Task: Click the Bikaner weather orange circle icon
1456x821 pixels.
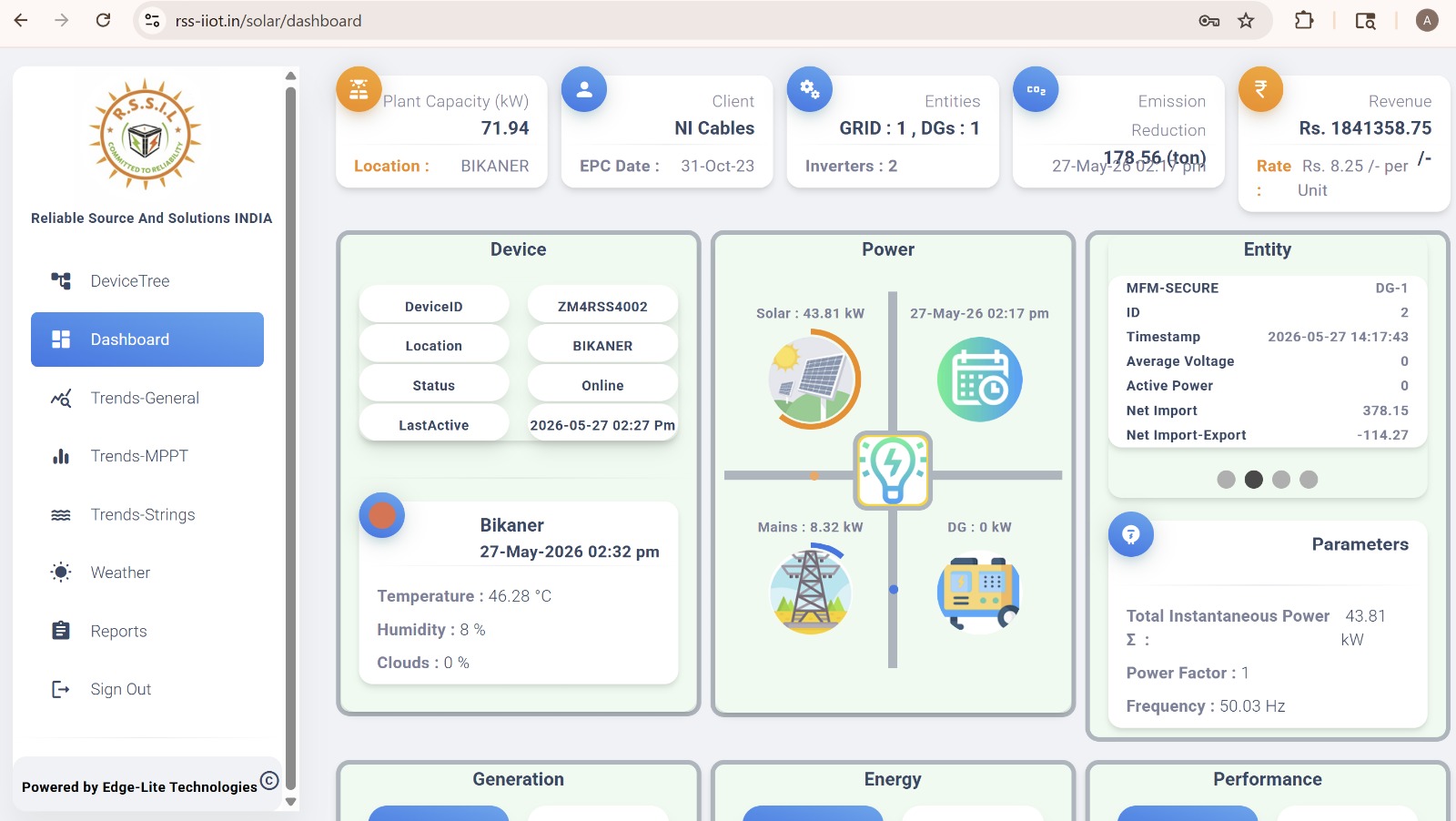Action: point(382,515)
